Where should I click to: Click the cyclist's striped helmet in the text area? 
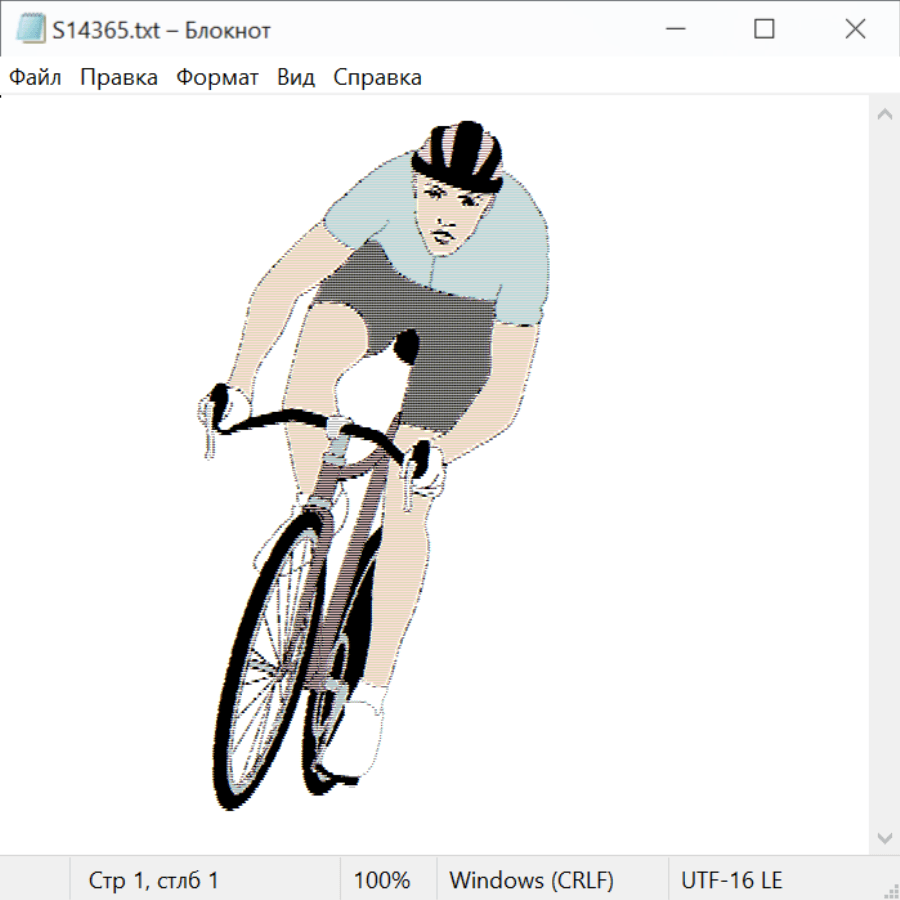461,157
